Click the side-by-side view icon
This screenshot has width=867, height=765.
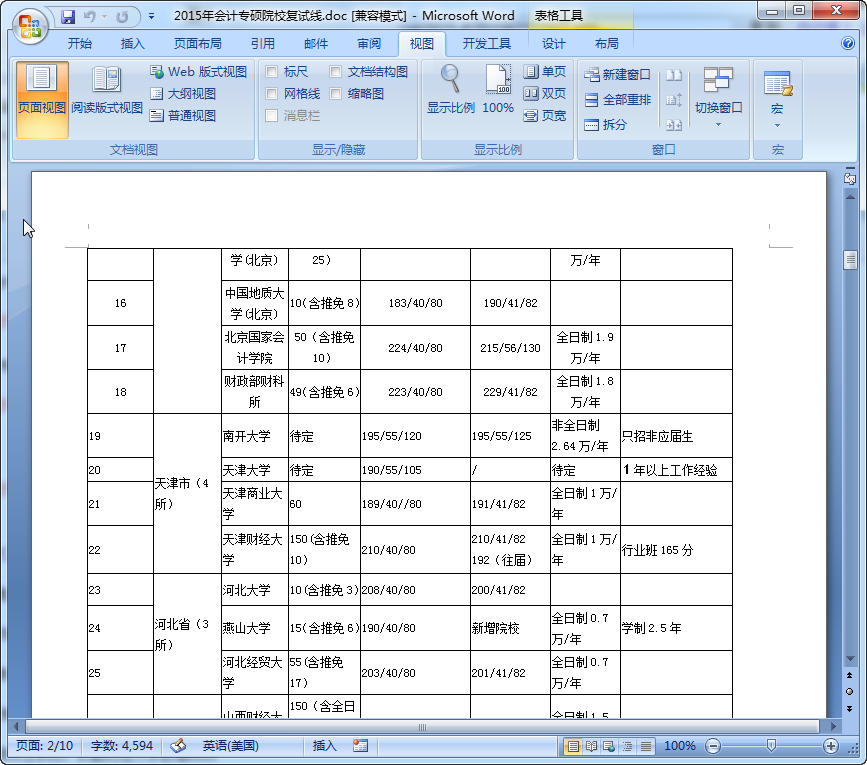click(674, 75)
